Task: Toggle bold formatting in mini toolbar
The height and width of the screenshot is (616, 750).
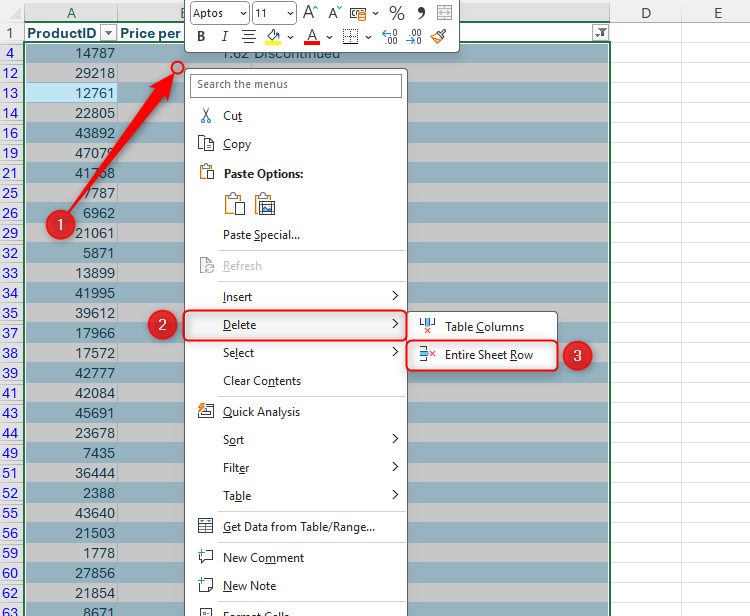Action: coord(201,36)
